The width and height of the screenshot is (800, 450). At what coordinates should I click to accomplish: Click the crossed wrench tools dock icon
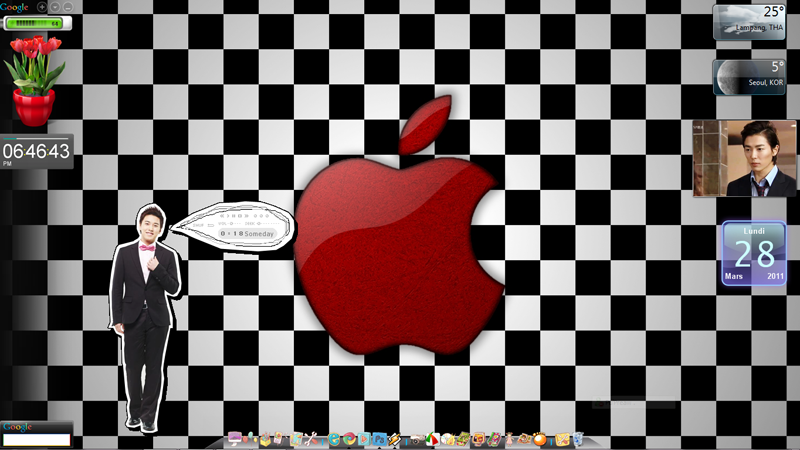click(x=311, y=439)
